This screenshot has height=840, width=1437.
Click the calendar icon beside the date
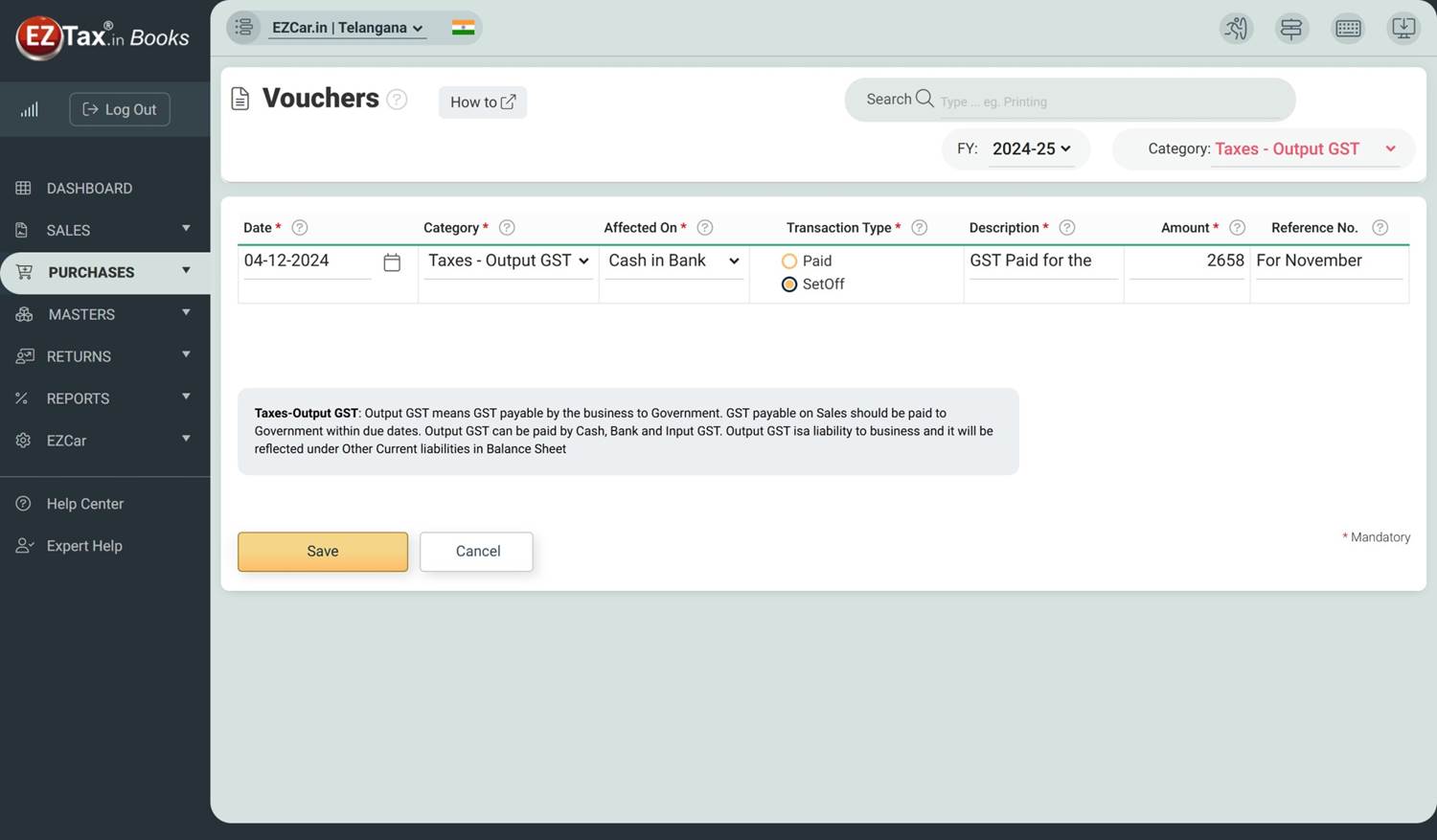(392, 262)
